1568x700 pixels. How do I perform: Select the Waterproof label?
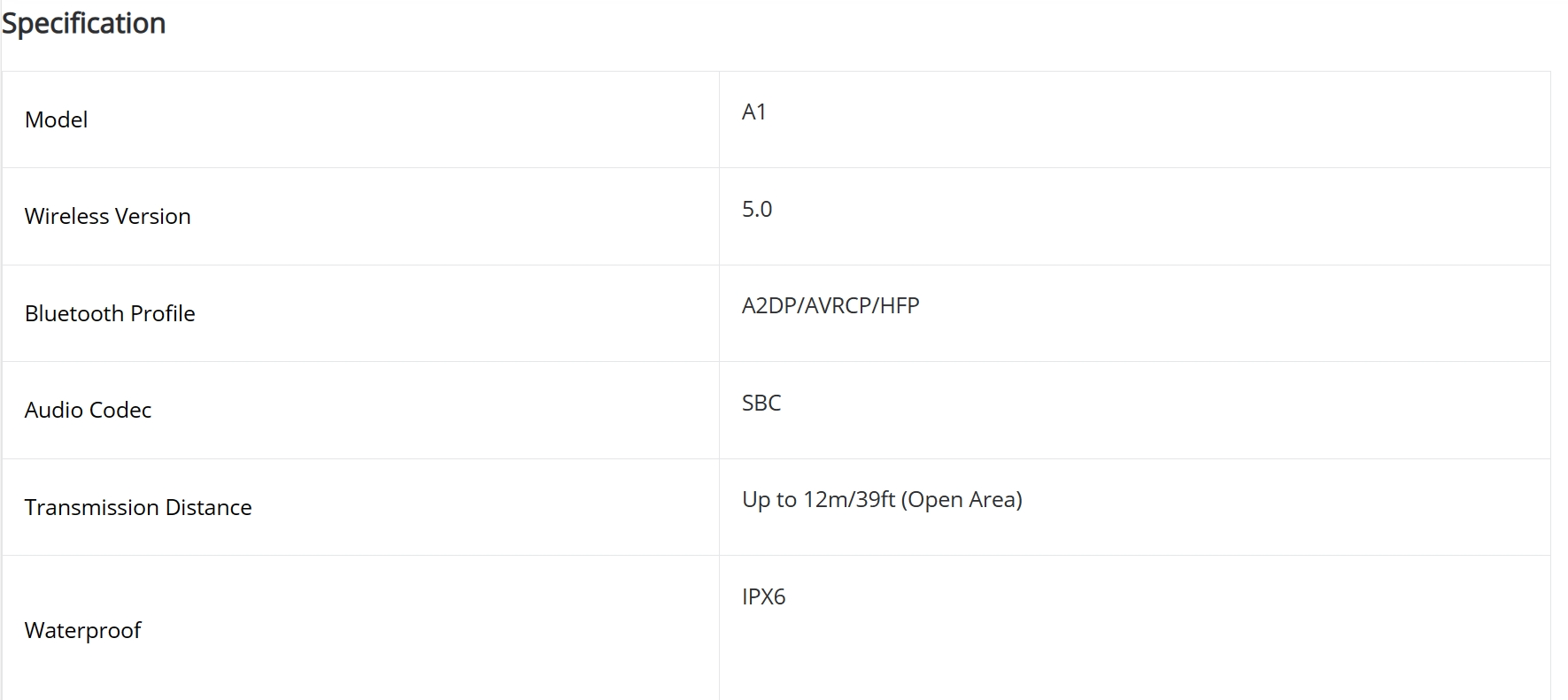(83, 630)
